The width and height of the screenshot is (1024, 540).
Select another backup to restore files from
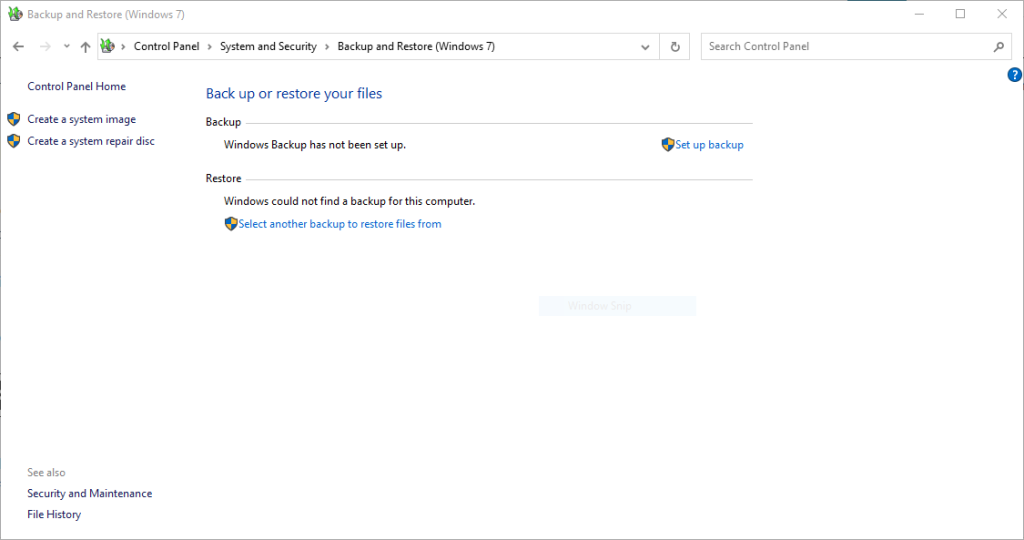click(340, 224)
